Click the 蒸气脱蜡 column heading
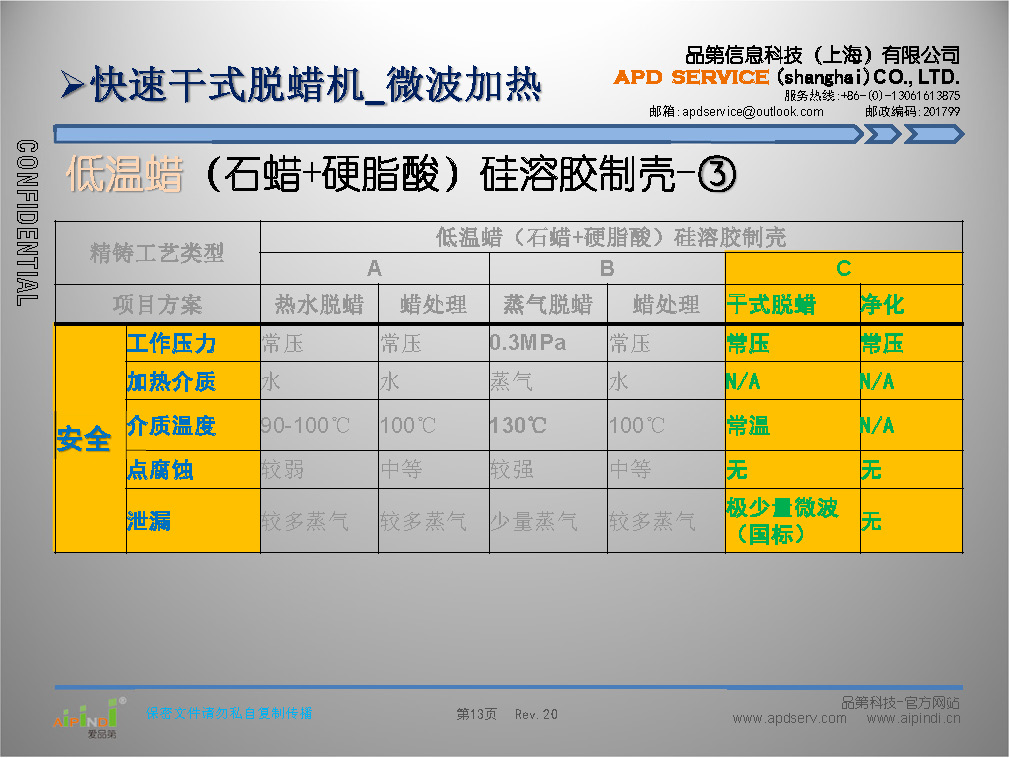The image size is (1010, 758). tap(548, 304)
